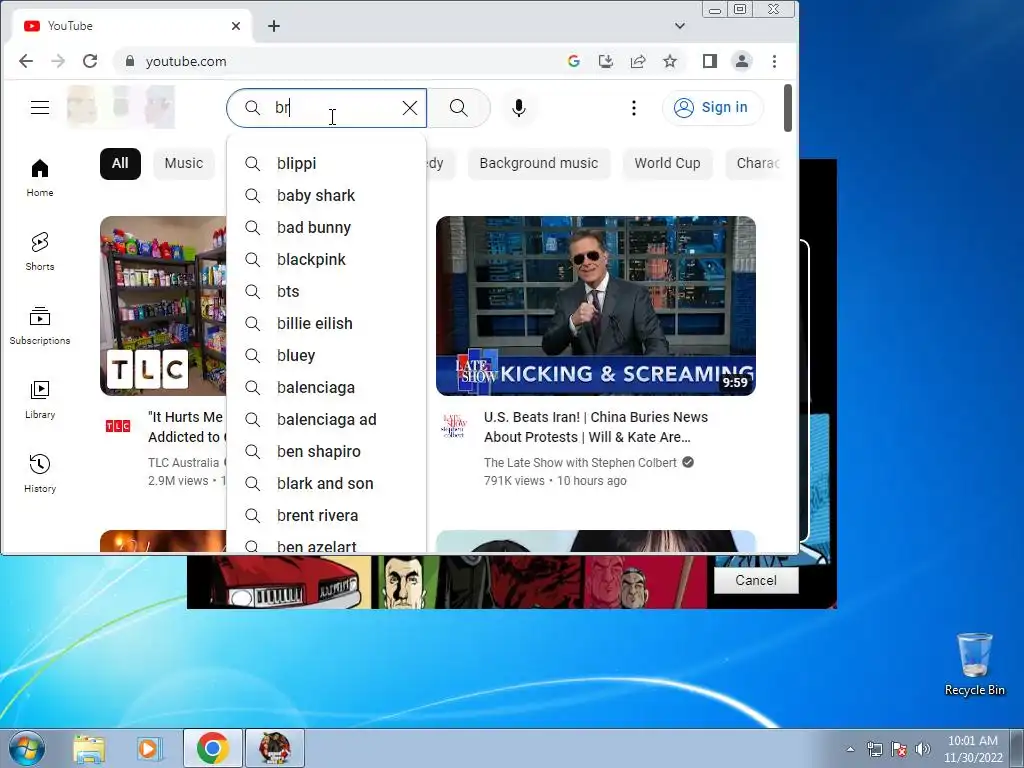Viewport: 1024px width, 768px height.
Task: Click the install app icon in address bar
Action: click(605, 61)
